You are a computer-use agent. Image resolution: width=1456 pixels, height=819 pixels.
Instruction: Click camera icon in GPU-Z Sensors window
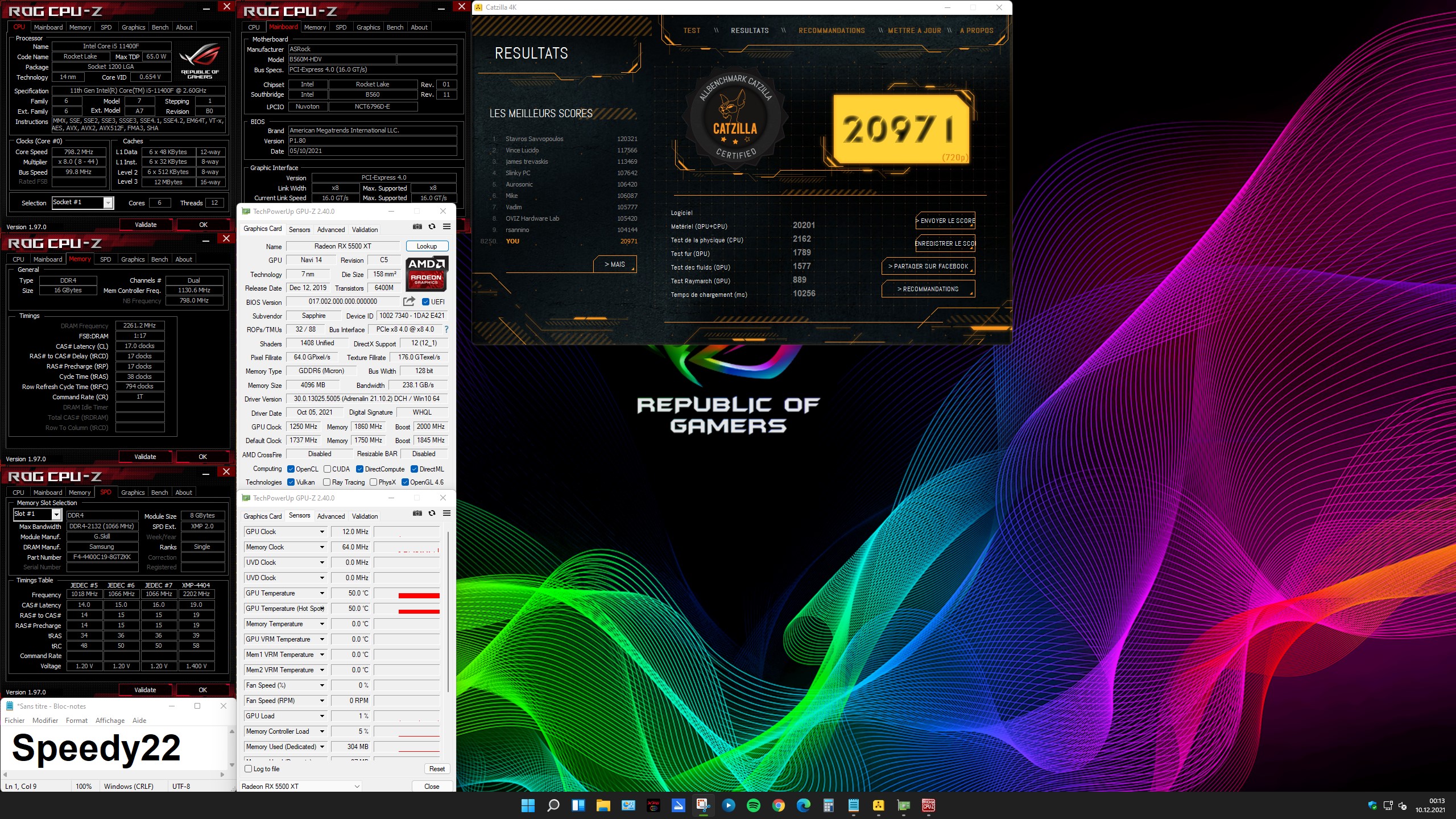pyautogui.click(x=417, y=513)
